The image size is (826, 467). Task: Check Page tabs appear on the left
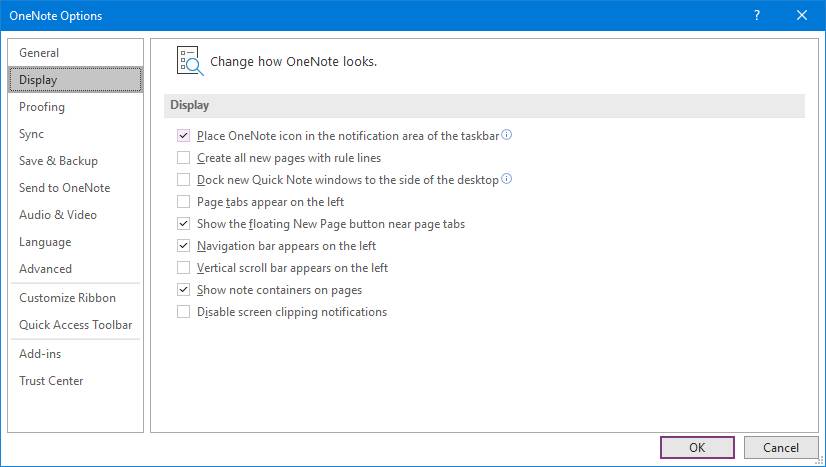coord(183,202)
